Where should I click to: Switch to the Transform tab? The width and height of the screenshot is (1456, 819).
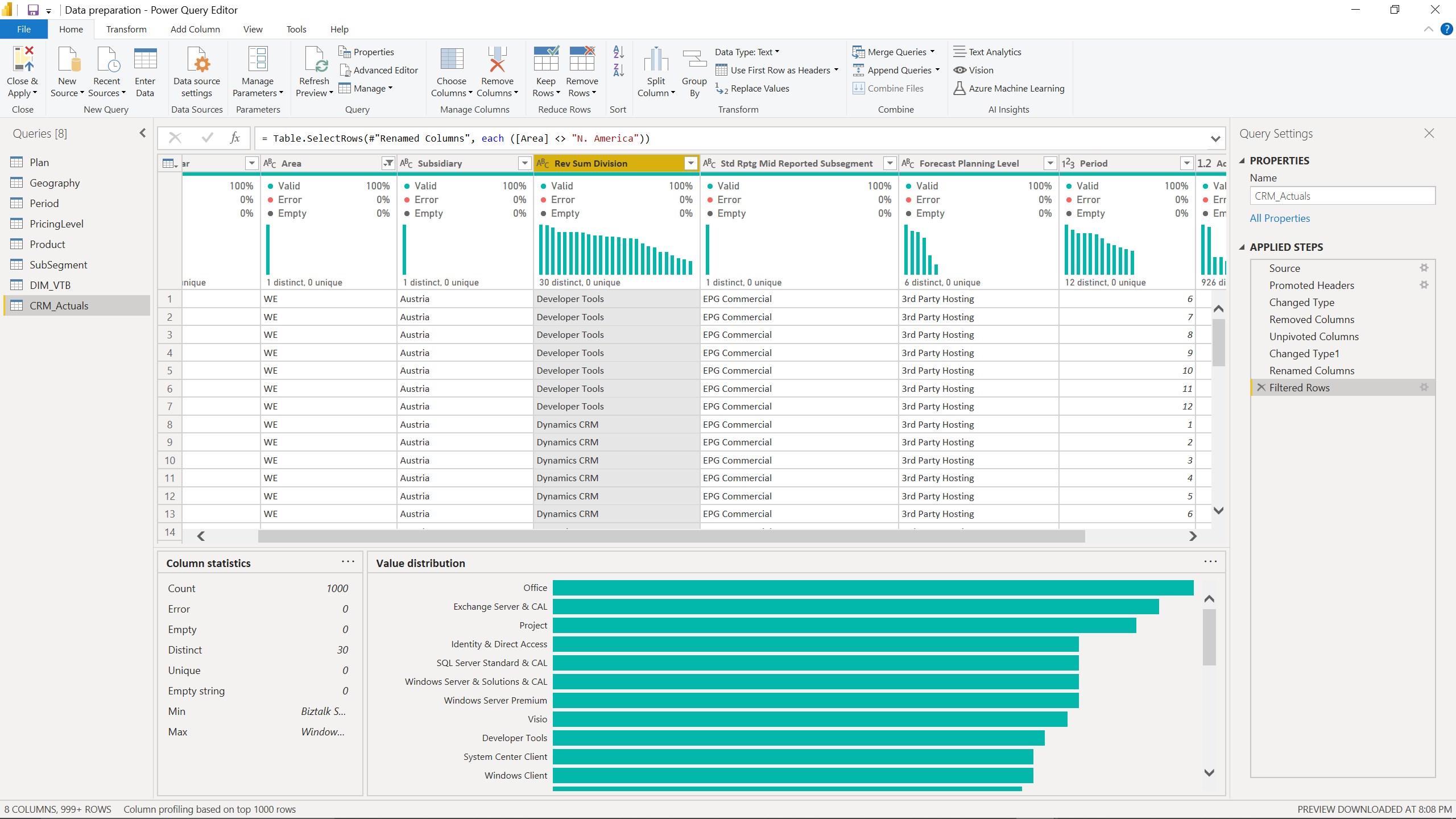click(126, 29)
